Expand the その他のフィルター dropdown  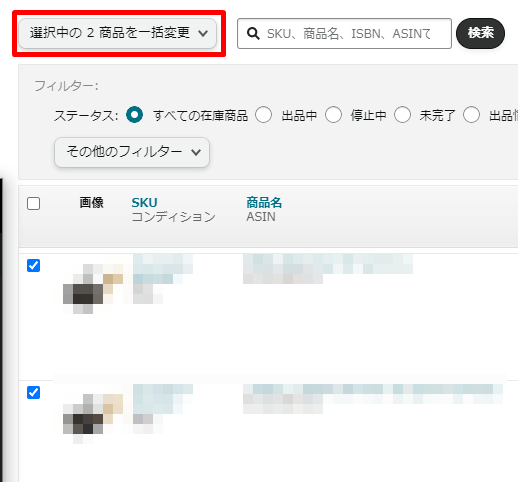(132, 152)
